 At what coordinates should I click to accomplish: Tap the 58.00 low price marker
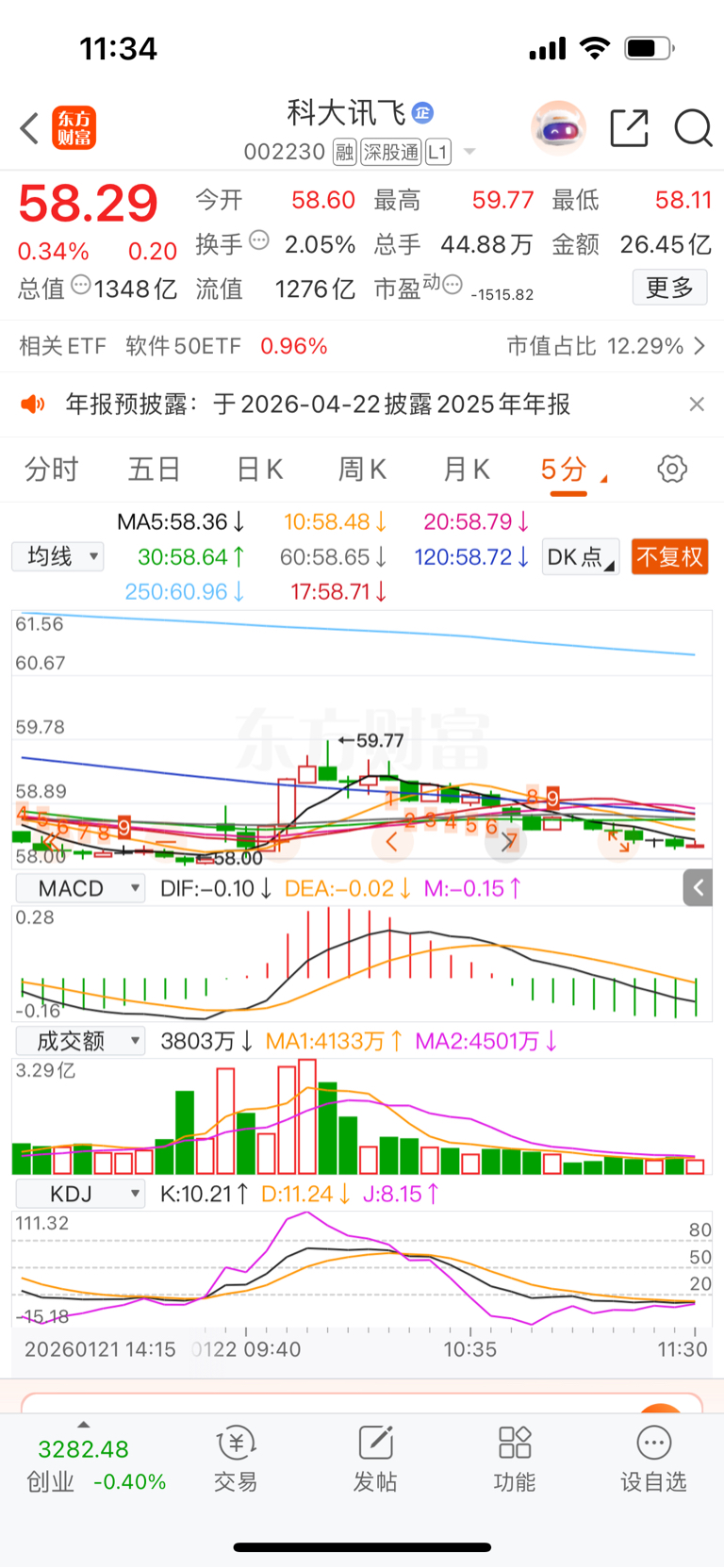click(x=229, y=858)
